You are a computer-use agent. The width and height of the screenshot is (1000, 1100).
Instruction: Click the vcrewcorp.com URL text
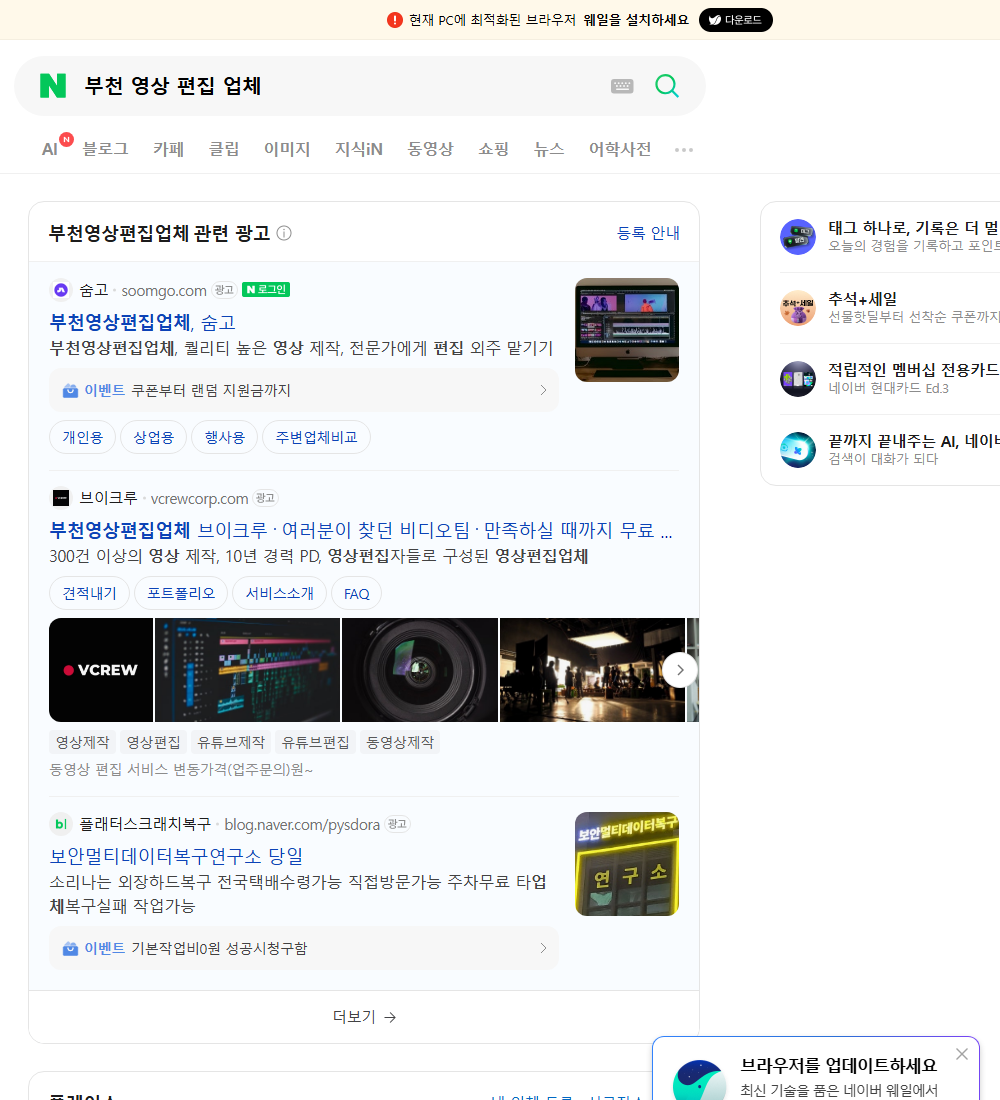(199, 499)
